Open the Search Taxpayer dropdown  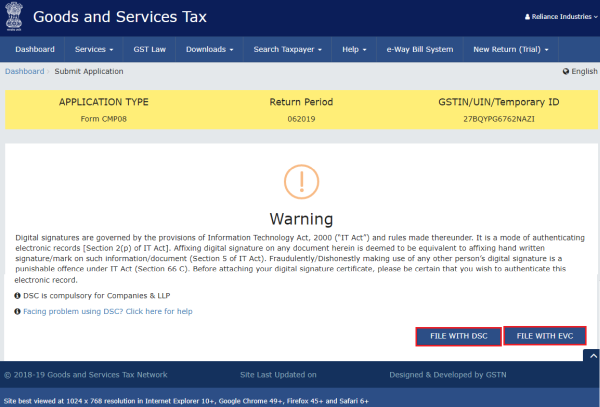(x=289, y=49)
